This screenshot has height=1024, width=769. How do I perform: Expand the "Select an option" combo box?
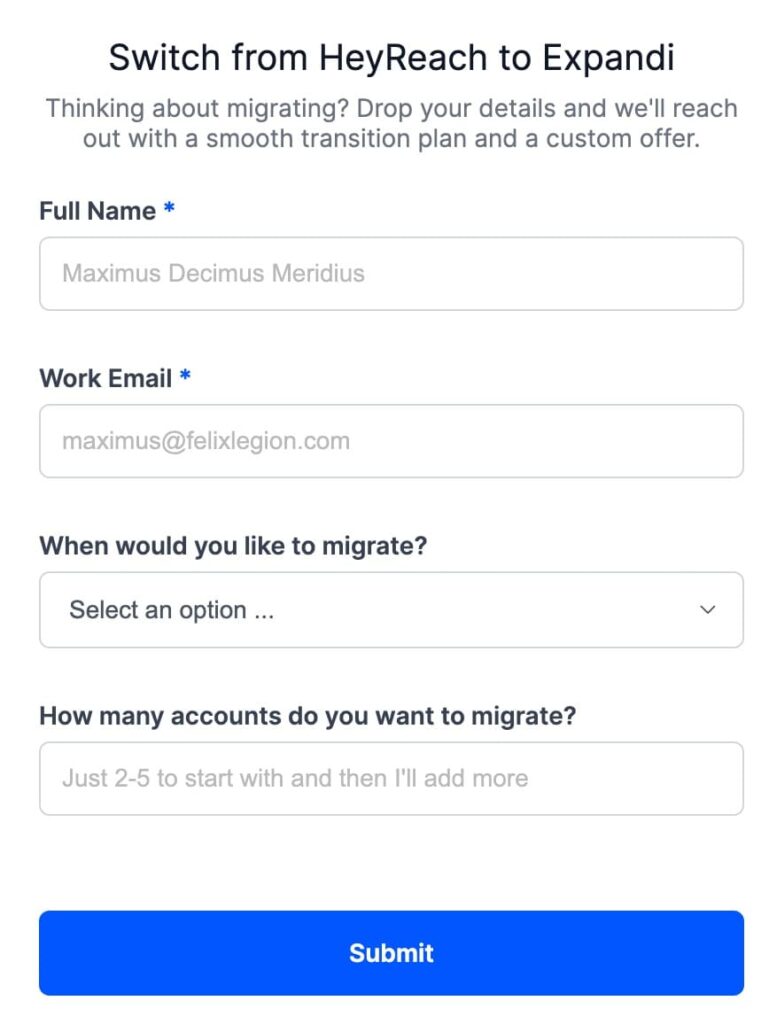point(391,610)
